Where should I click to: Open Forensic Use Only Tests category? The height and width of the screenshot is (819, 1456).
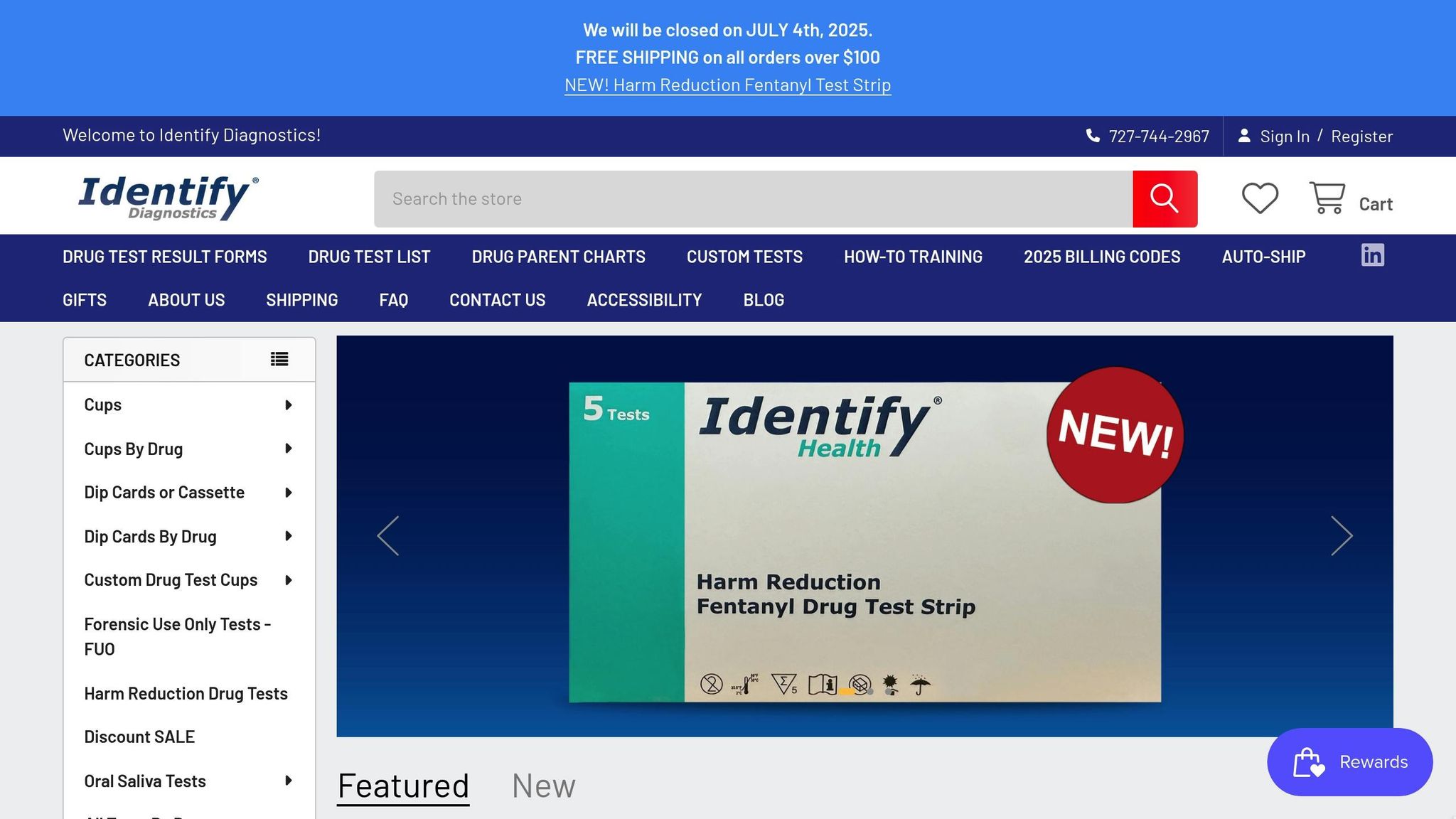178,636
